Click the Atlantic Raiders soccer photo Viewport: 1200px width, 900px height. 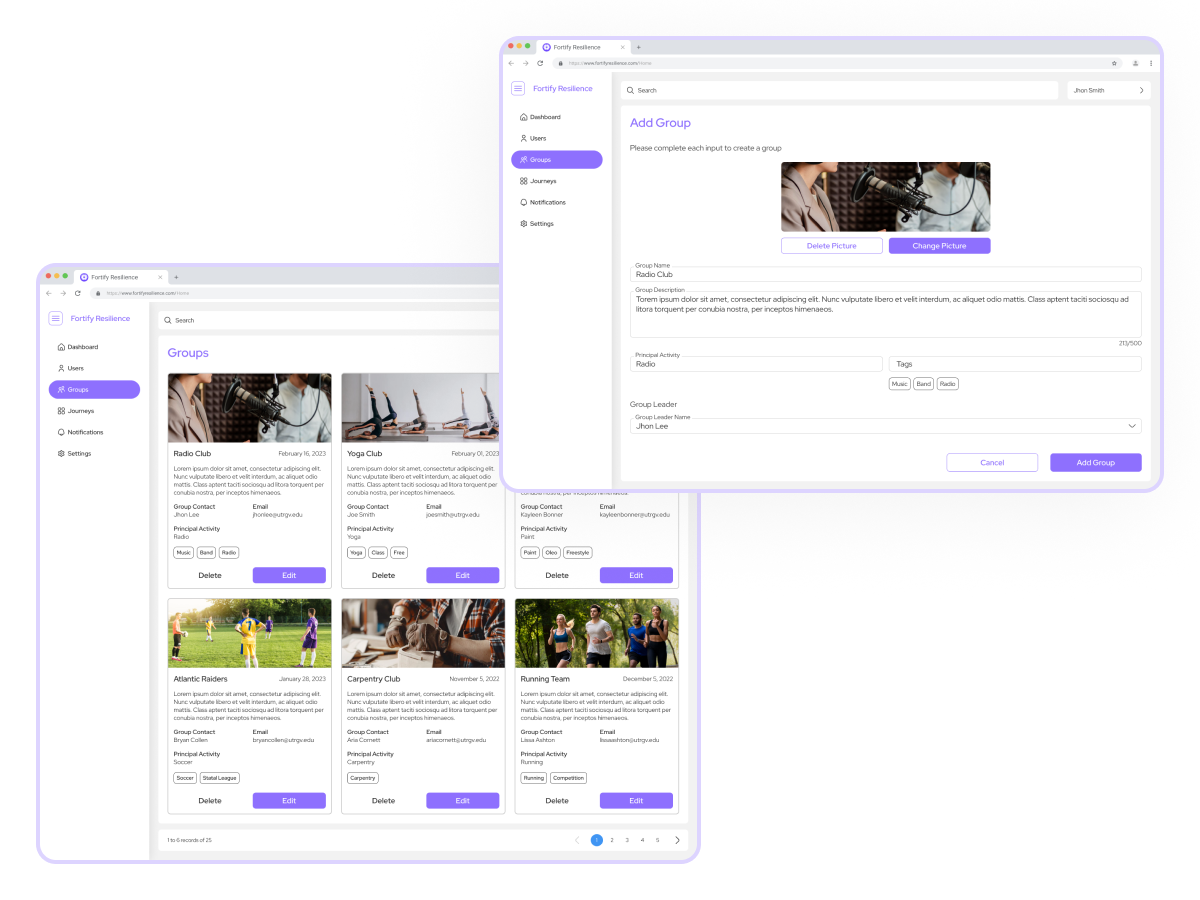pyautogui.click(x=250, y=634)
